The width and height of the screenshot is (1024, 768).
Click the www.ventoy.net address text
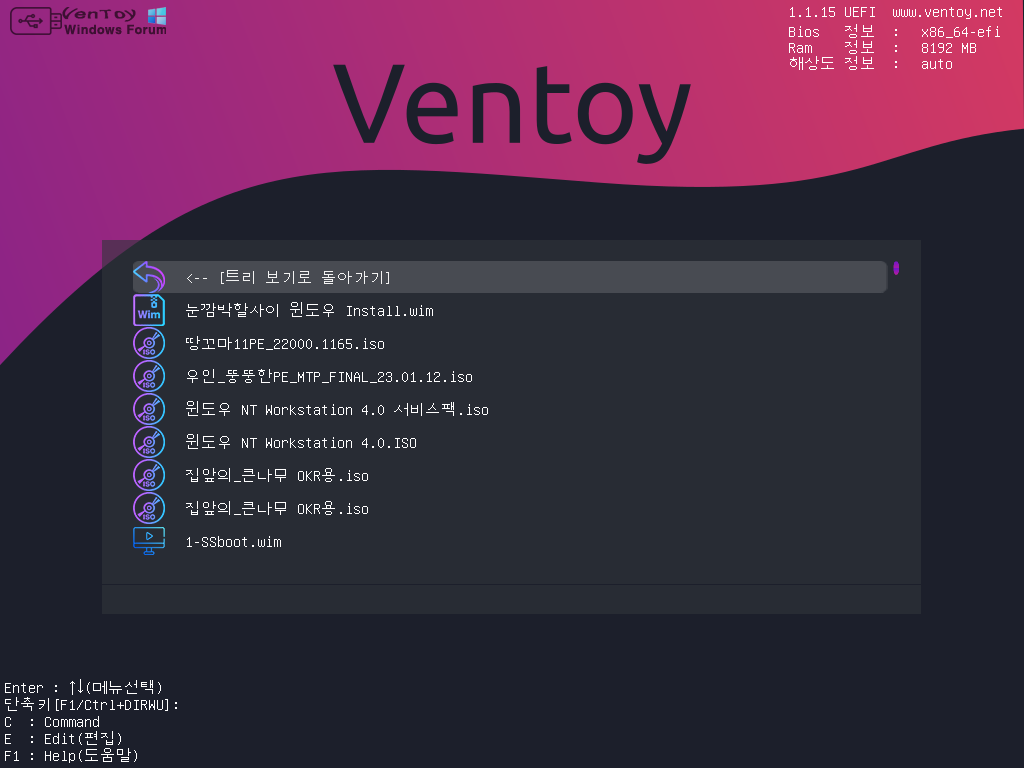[948, 12]
